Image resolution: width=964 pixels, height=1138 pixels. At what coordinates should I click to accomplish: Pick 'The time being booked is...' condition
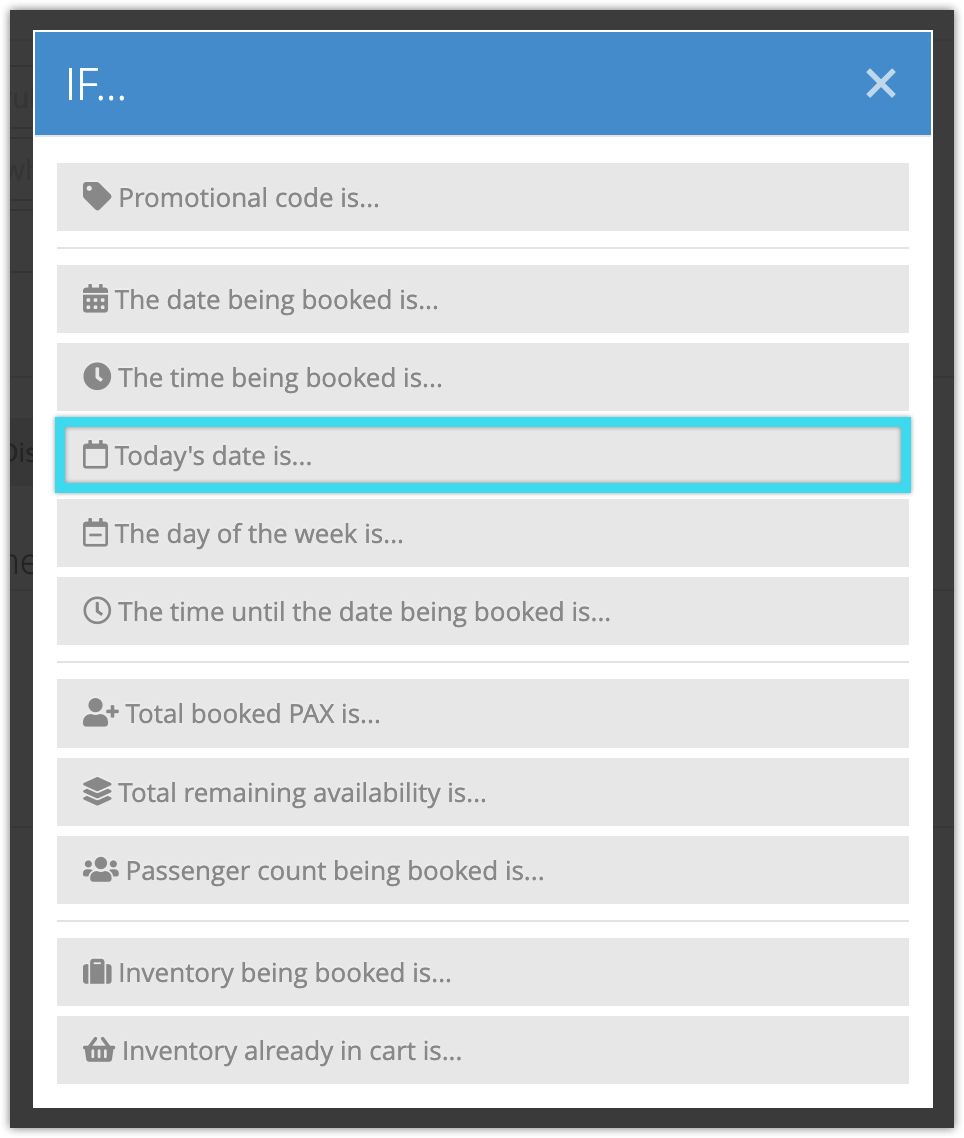pos(483,377)
